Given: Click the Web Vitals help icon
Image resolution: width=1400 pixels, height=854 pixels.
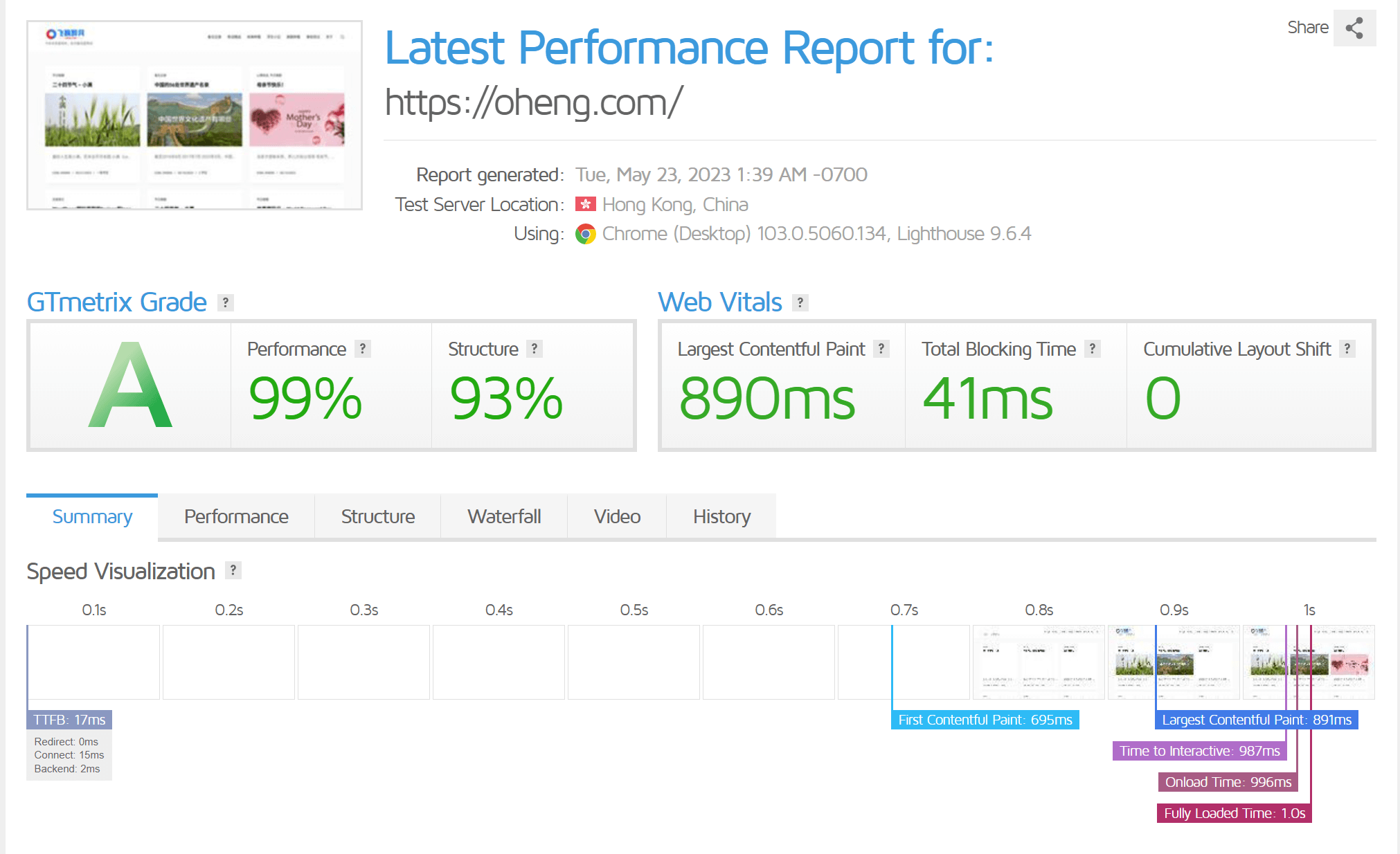Looking at the screenshot, I should coord(800,302).
